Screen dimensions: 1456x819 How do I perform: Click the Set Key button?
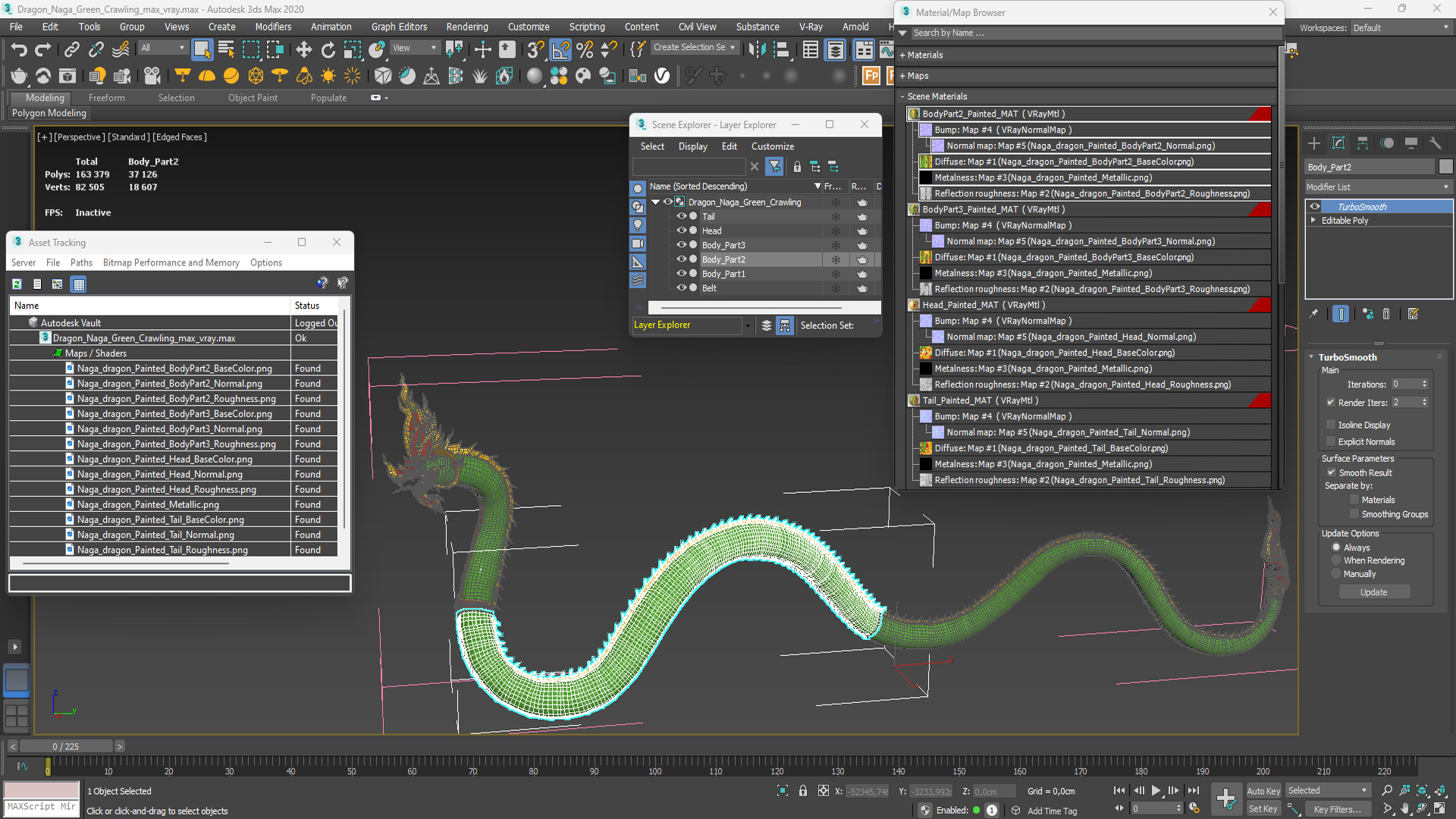[1263, 809]
